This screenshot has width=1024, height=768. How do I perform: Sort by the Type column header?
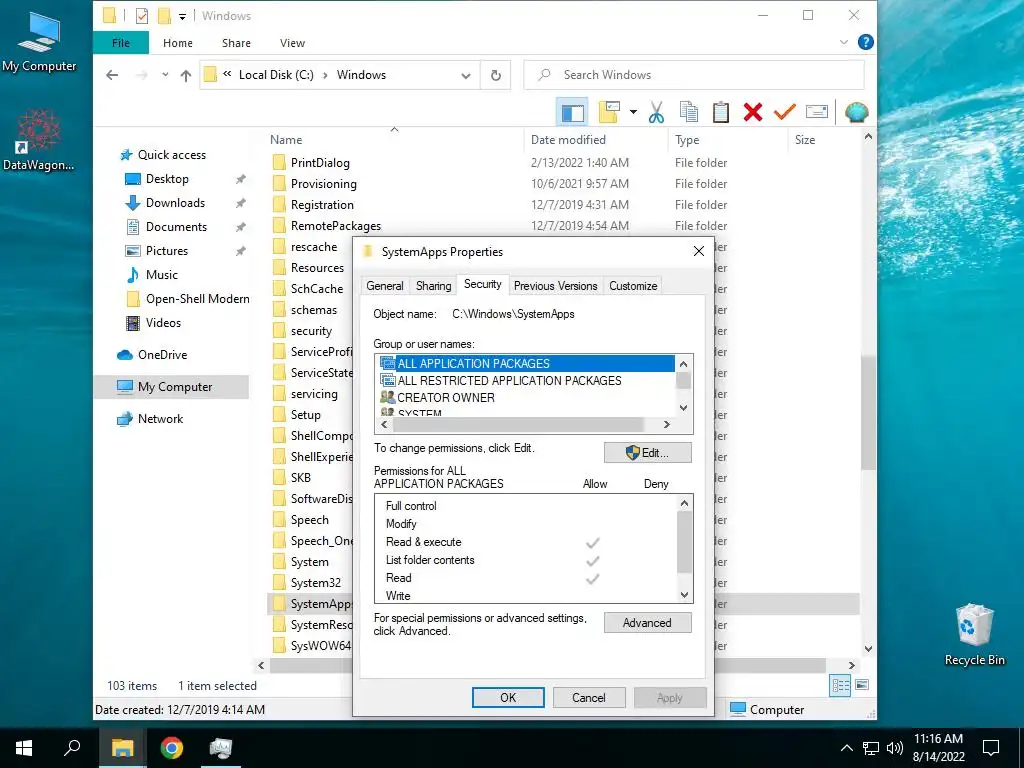(687, 140)
